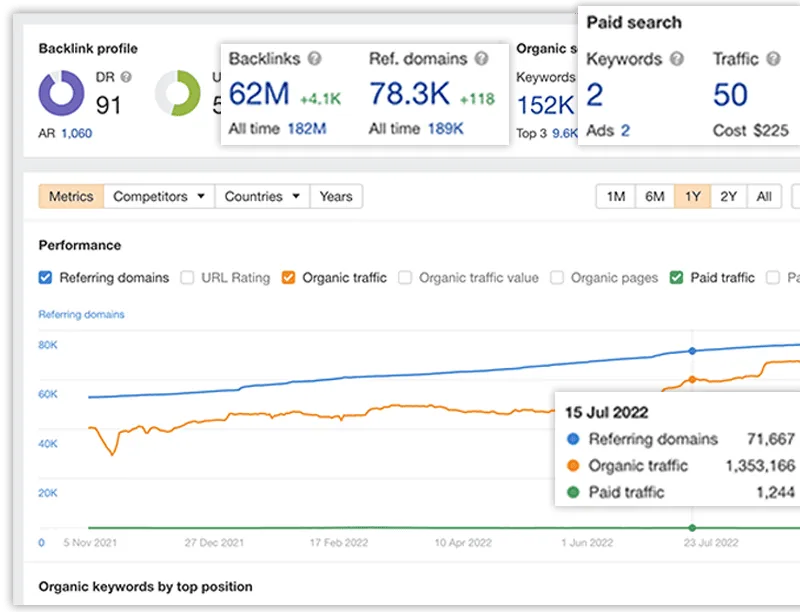Click the Ref. domains help icon

pos(481,59)
